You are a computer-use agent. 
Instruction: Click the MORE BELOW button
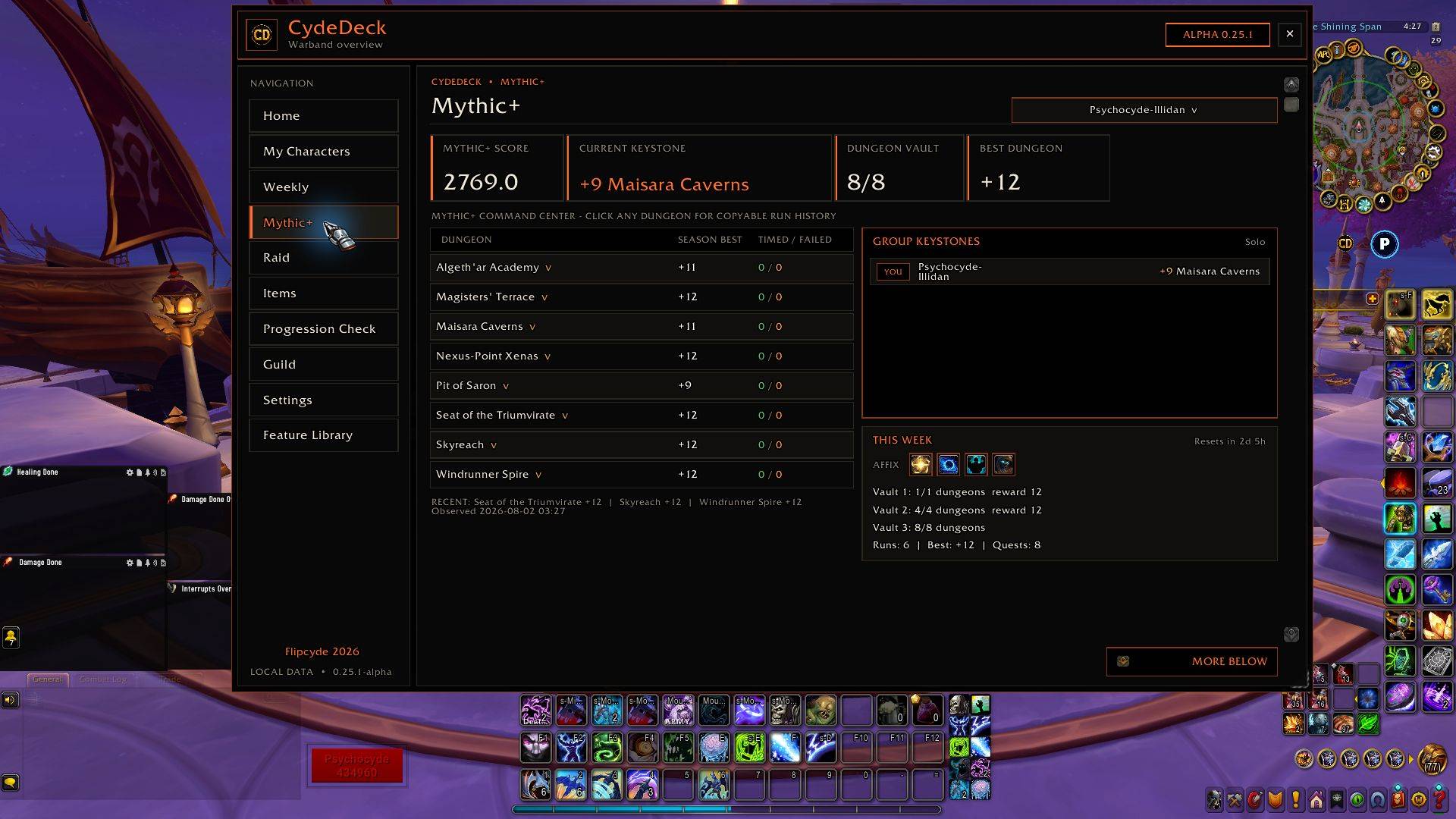pyautogui.click(x=1191, y=661)
